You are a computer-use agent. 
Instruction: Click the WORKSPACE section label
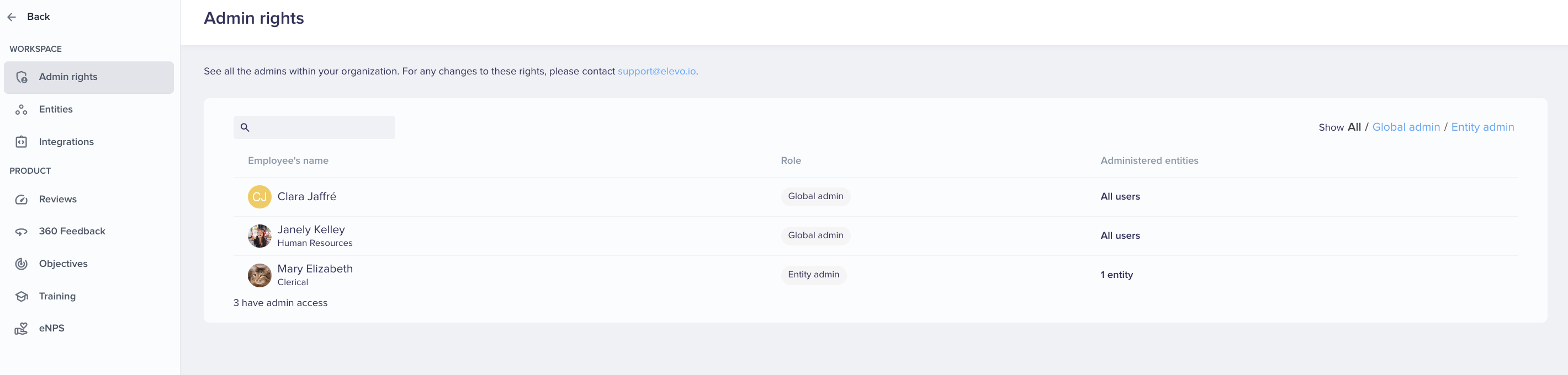(x=35, y=49)
